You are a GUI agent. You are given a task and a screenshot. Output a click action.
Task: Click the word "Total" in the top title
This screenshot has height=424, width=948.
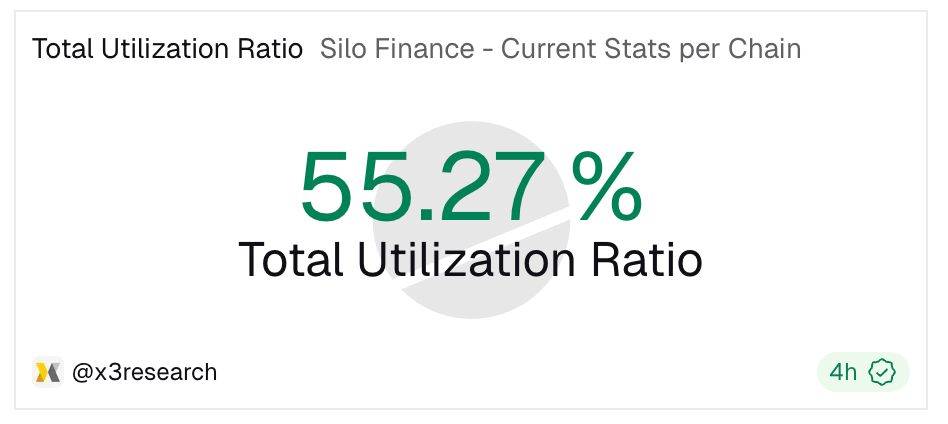63,49
